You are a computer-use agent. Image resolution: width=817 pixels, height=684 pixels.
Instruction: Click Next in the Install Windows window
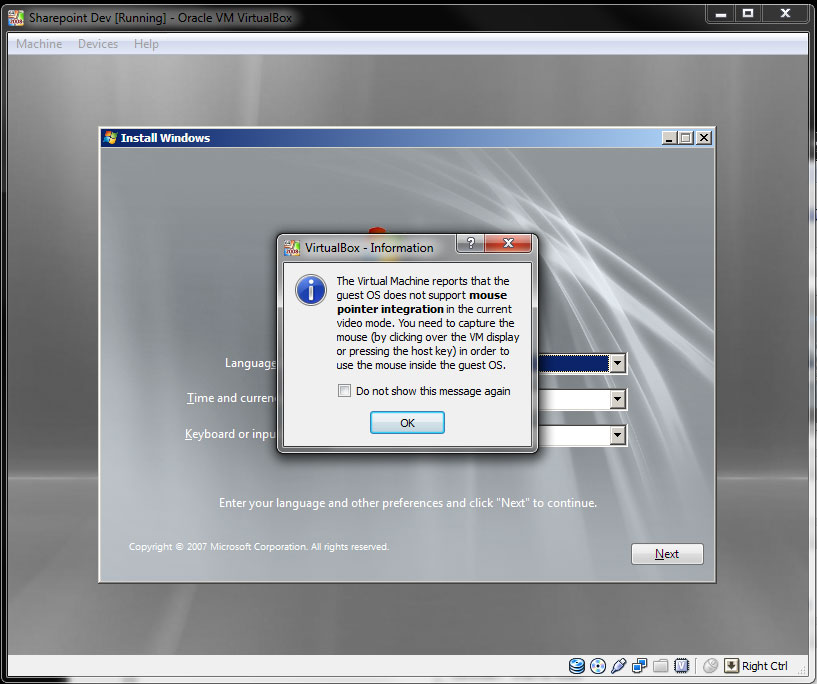point(667,554)
